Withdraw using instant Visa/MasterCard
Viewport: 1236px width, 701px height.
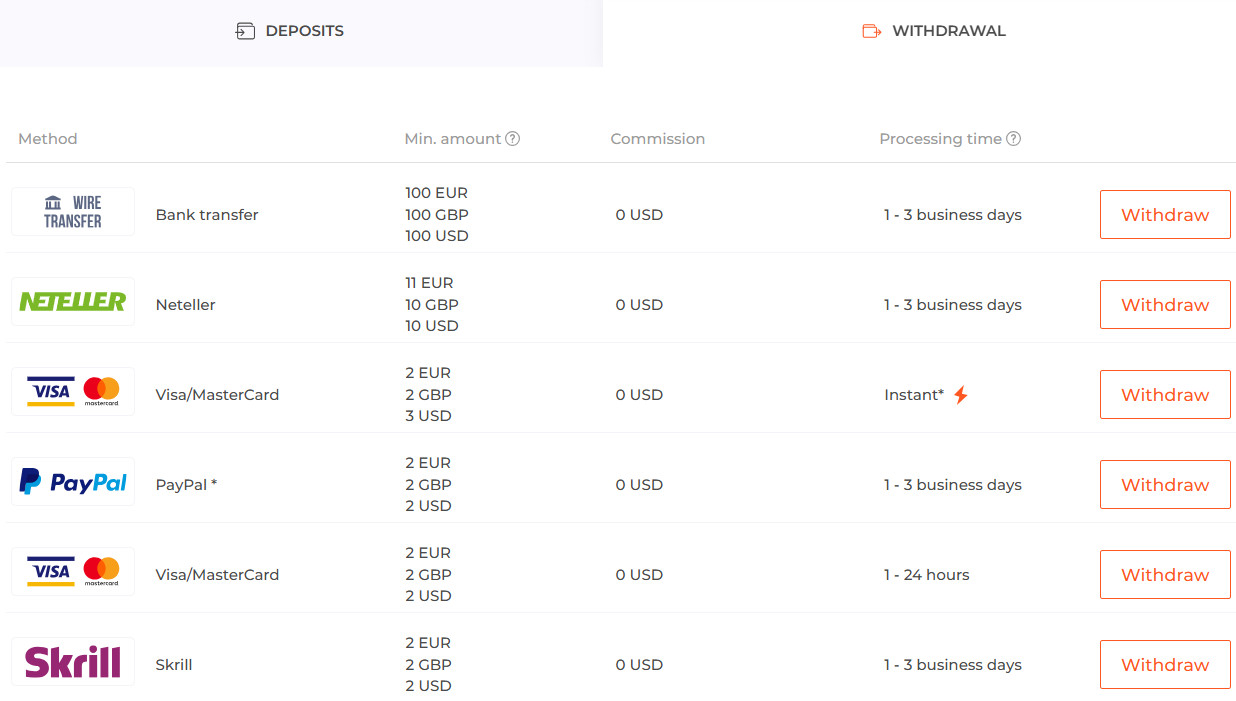coord(1164,395)
